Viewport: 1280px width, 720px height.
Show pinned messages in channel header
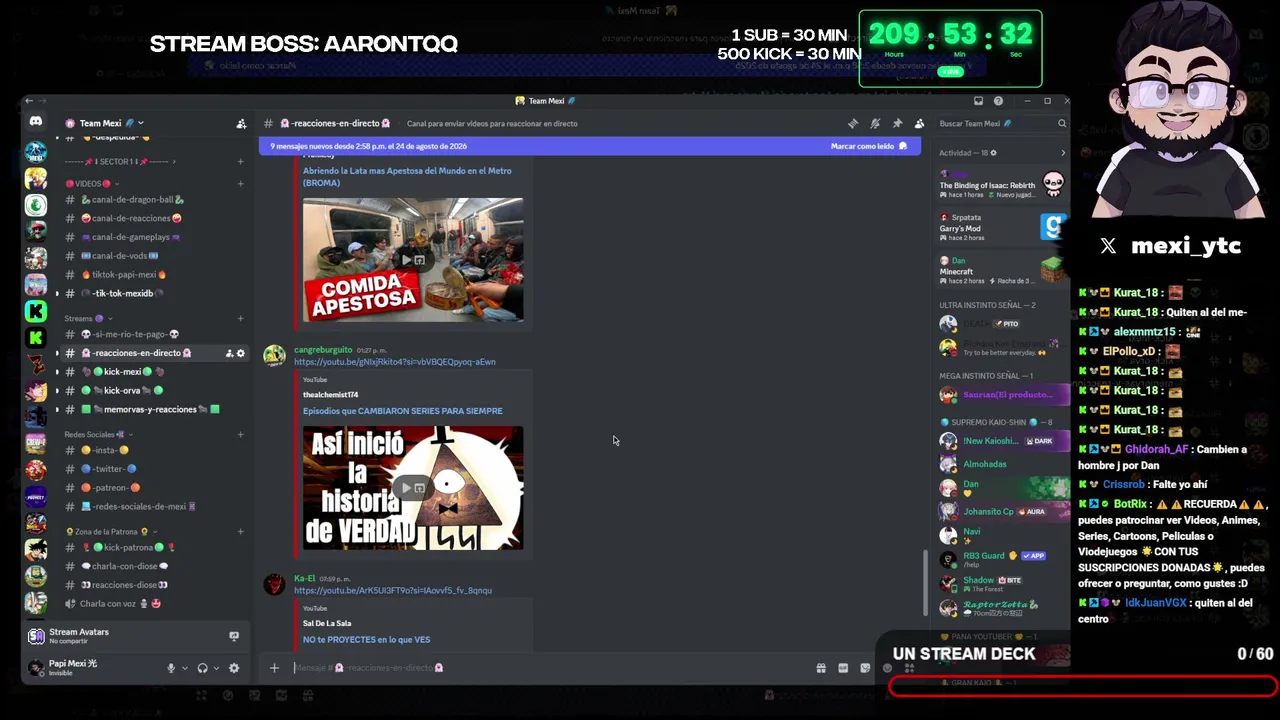point(897,124)
